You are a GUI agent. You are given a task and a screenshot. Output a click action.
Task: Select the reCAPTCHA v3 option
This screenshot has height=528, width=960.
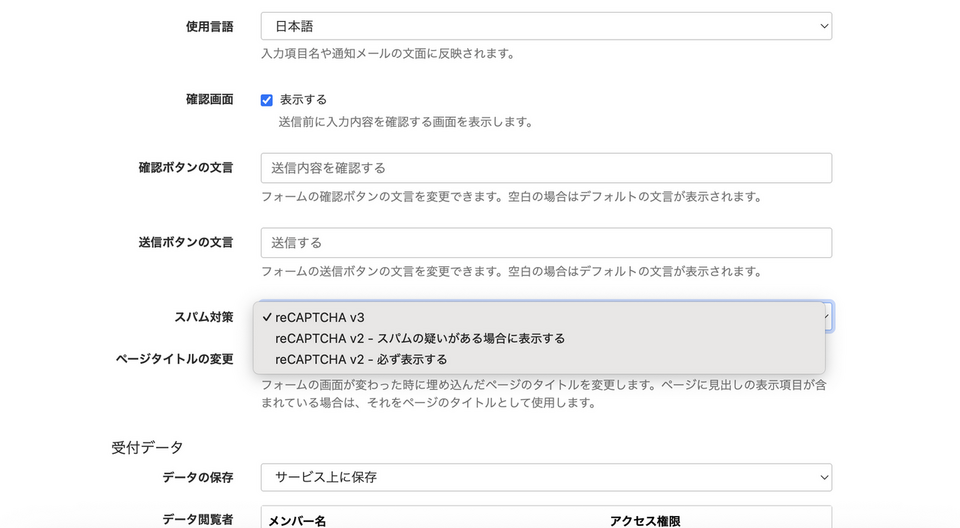tap(320, 317)
